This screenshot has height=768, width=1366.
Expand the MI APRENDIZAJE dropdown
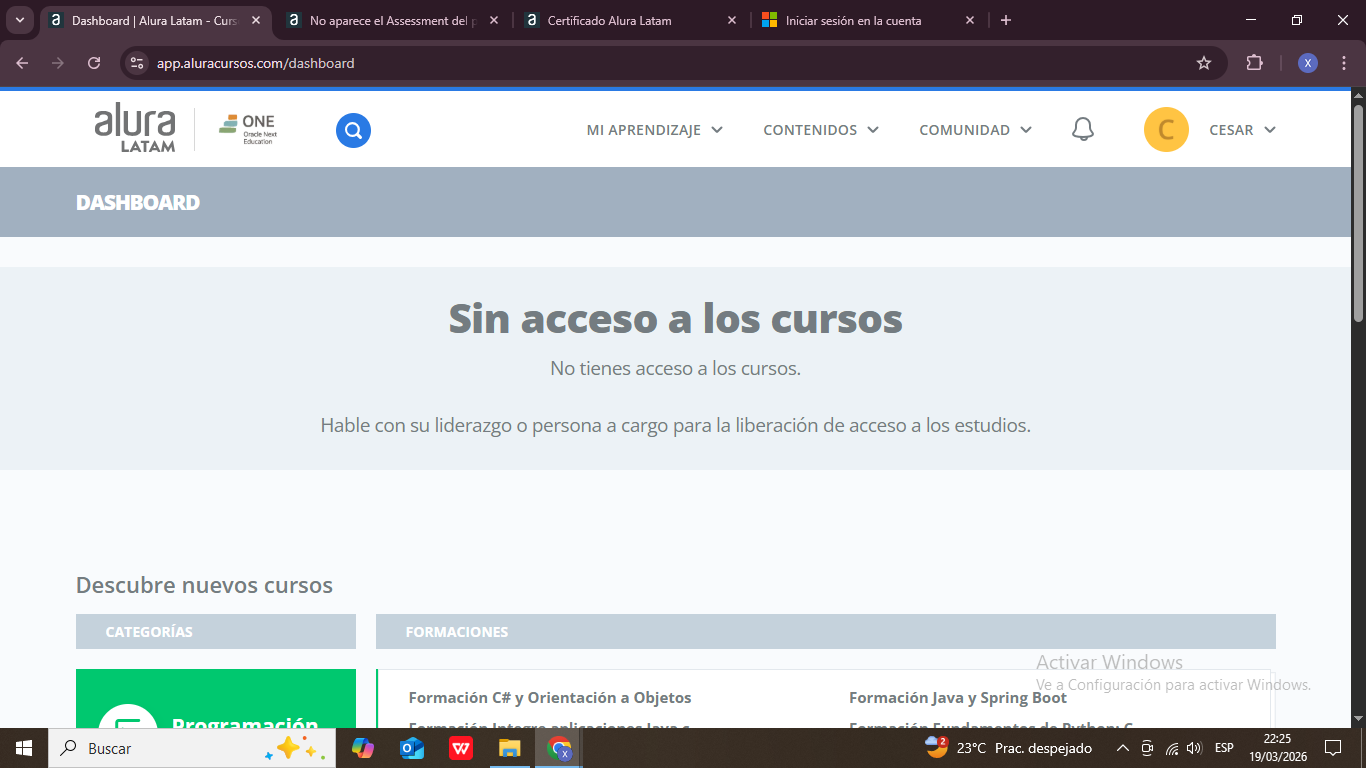click(x=654, y=129)
